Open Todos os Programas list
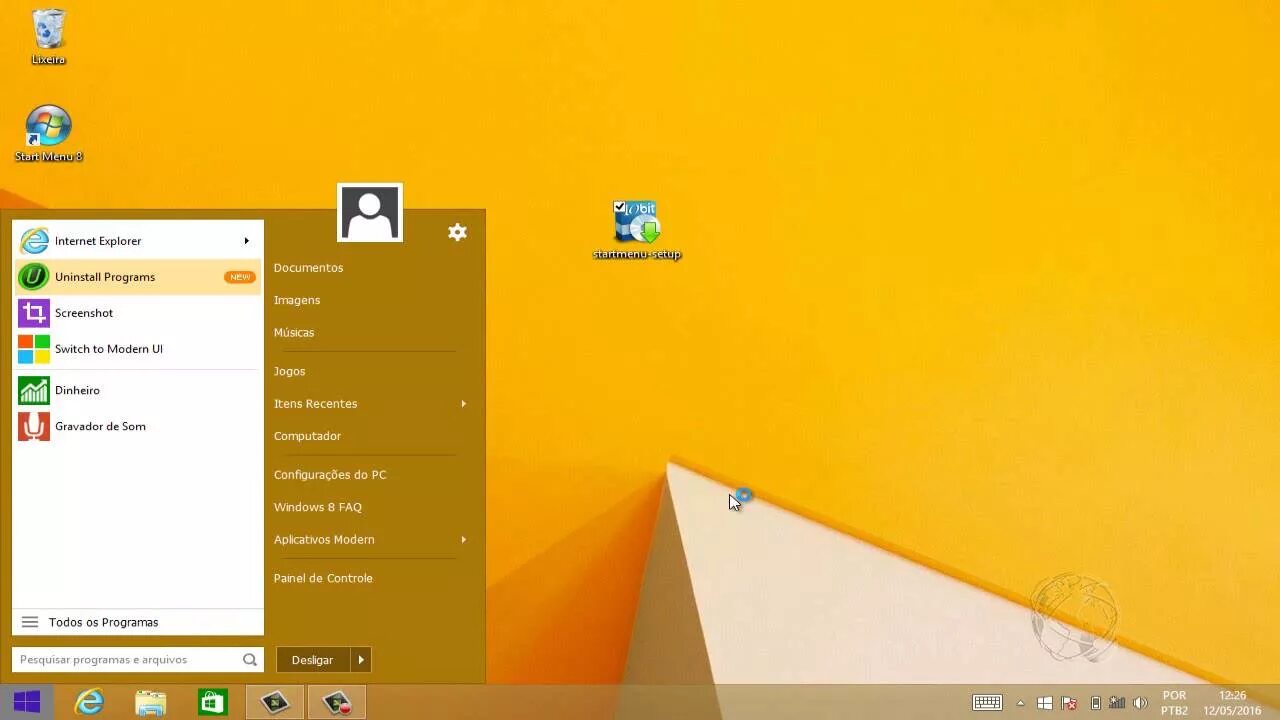Viewport: 1280px width, 720px height. point(138,622)
